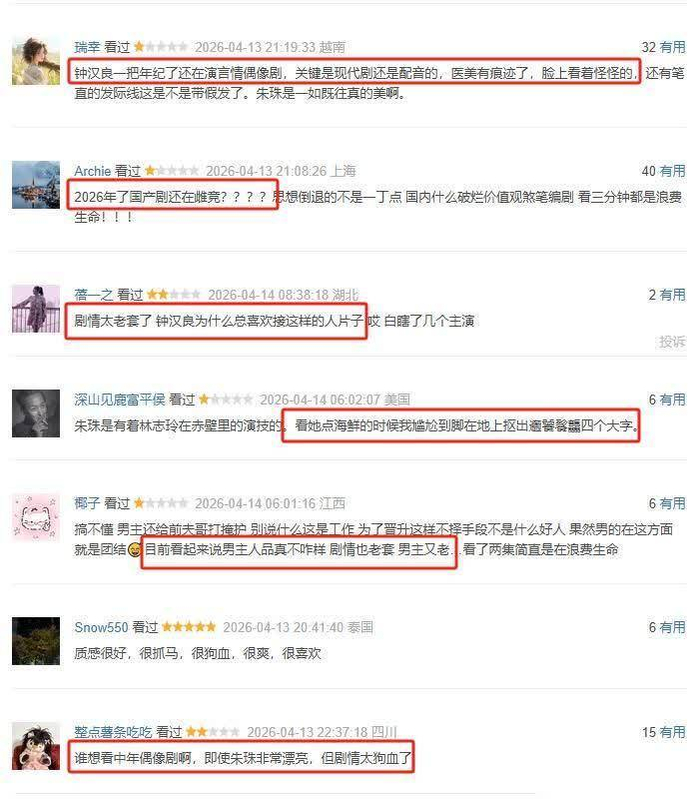
Task: Open 深山见鹿富平侯 username link
Action: point(119,399)
